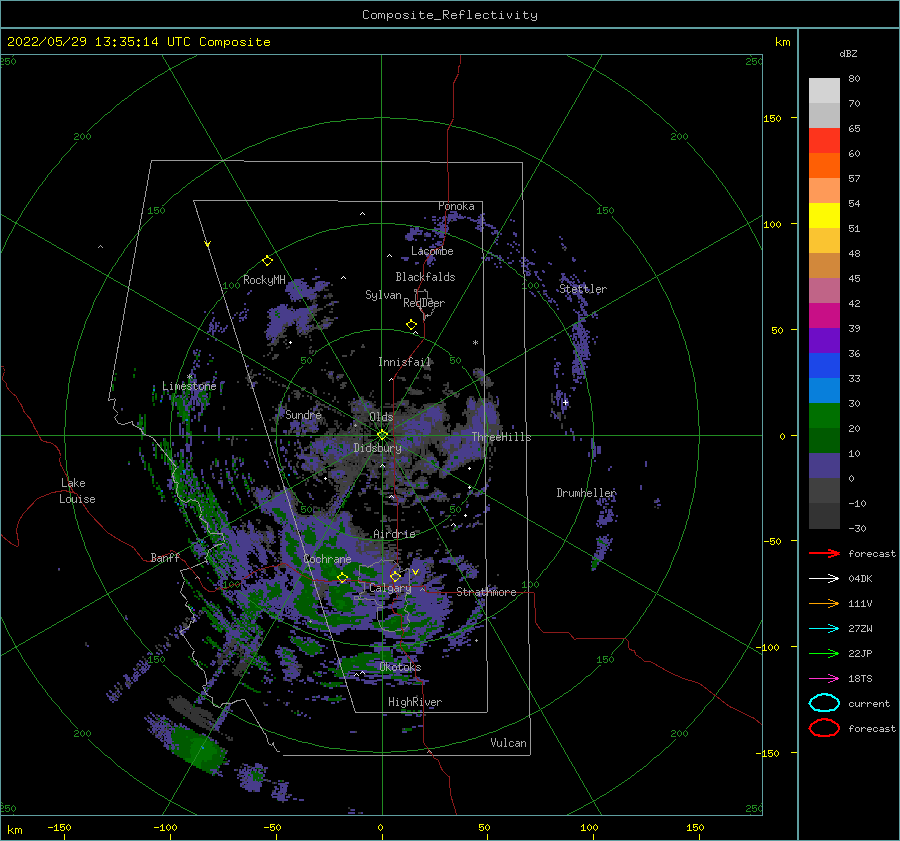900x841 pixels.
Task: Click the Strathmore label
Action: coord(487,592)
